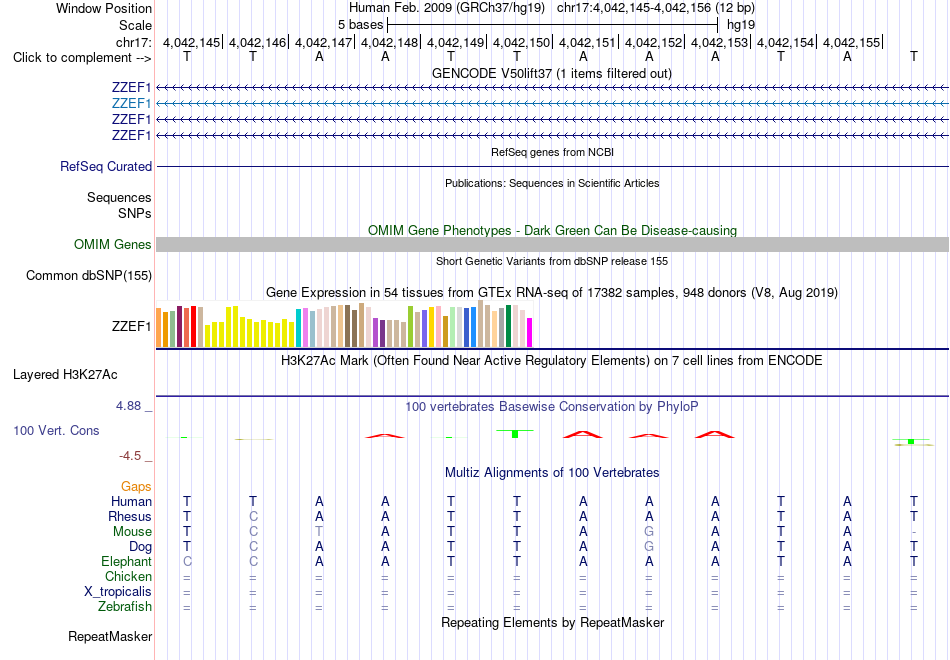Select the Dog alignment row label
This screenshot has height=660, width=950.
click(140, 547)
